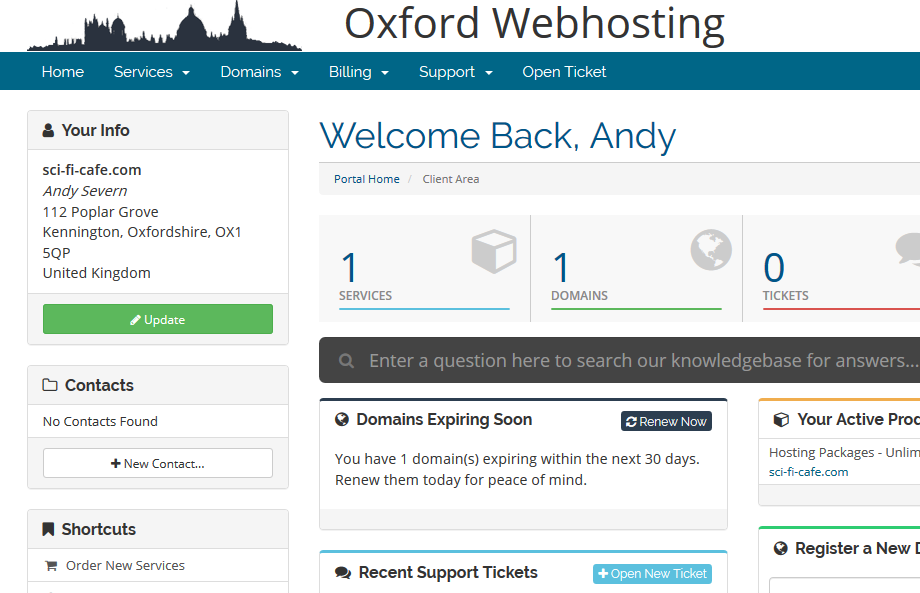This screenshot has width=920, height=593.
Task: Click the cube icon in Services tile
Action: pos(494,251)
